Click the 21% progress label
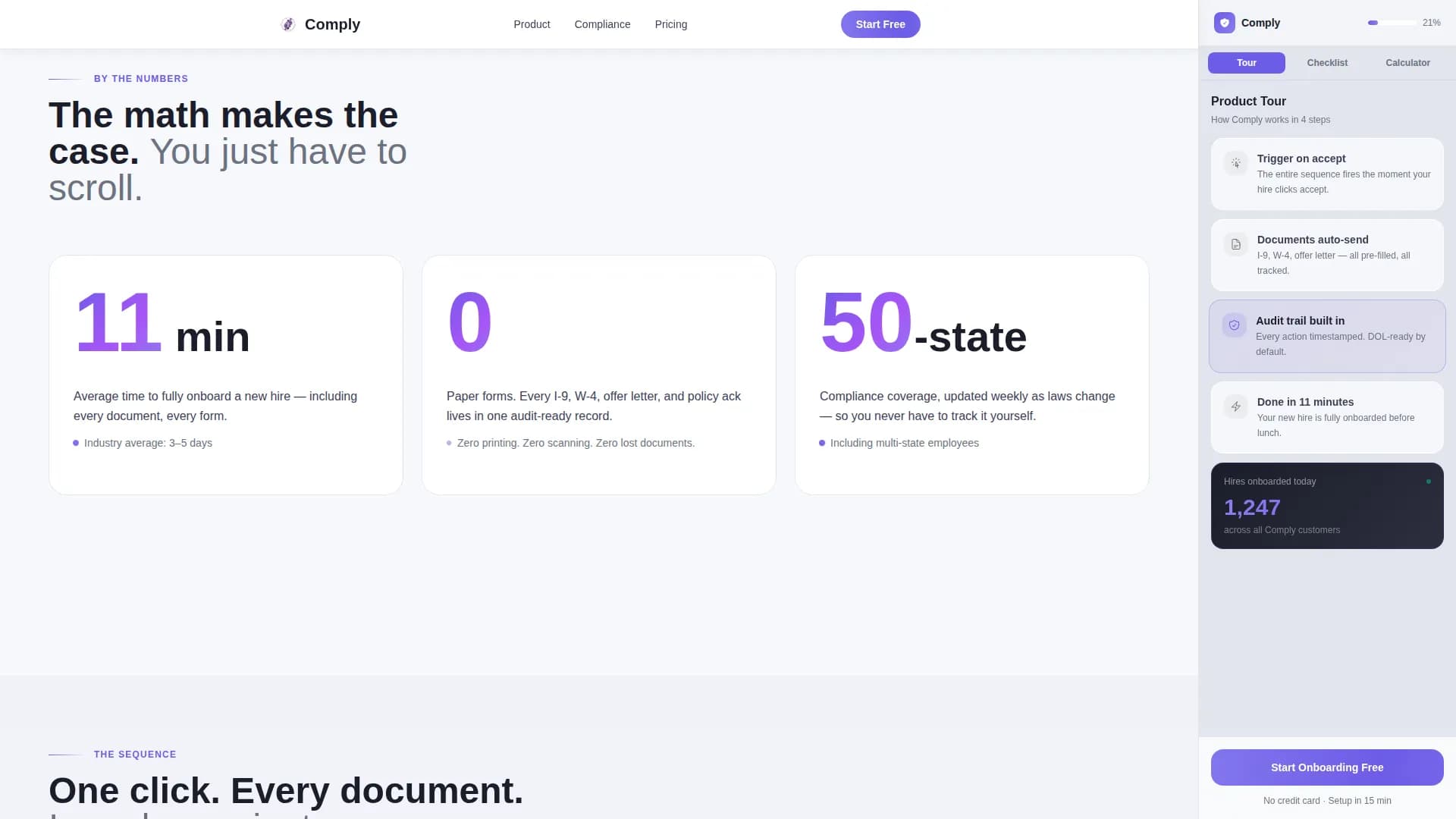The height and width of the screenshot is (819, 1456). (x=1432, y=23)
